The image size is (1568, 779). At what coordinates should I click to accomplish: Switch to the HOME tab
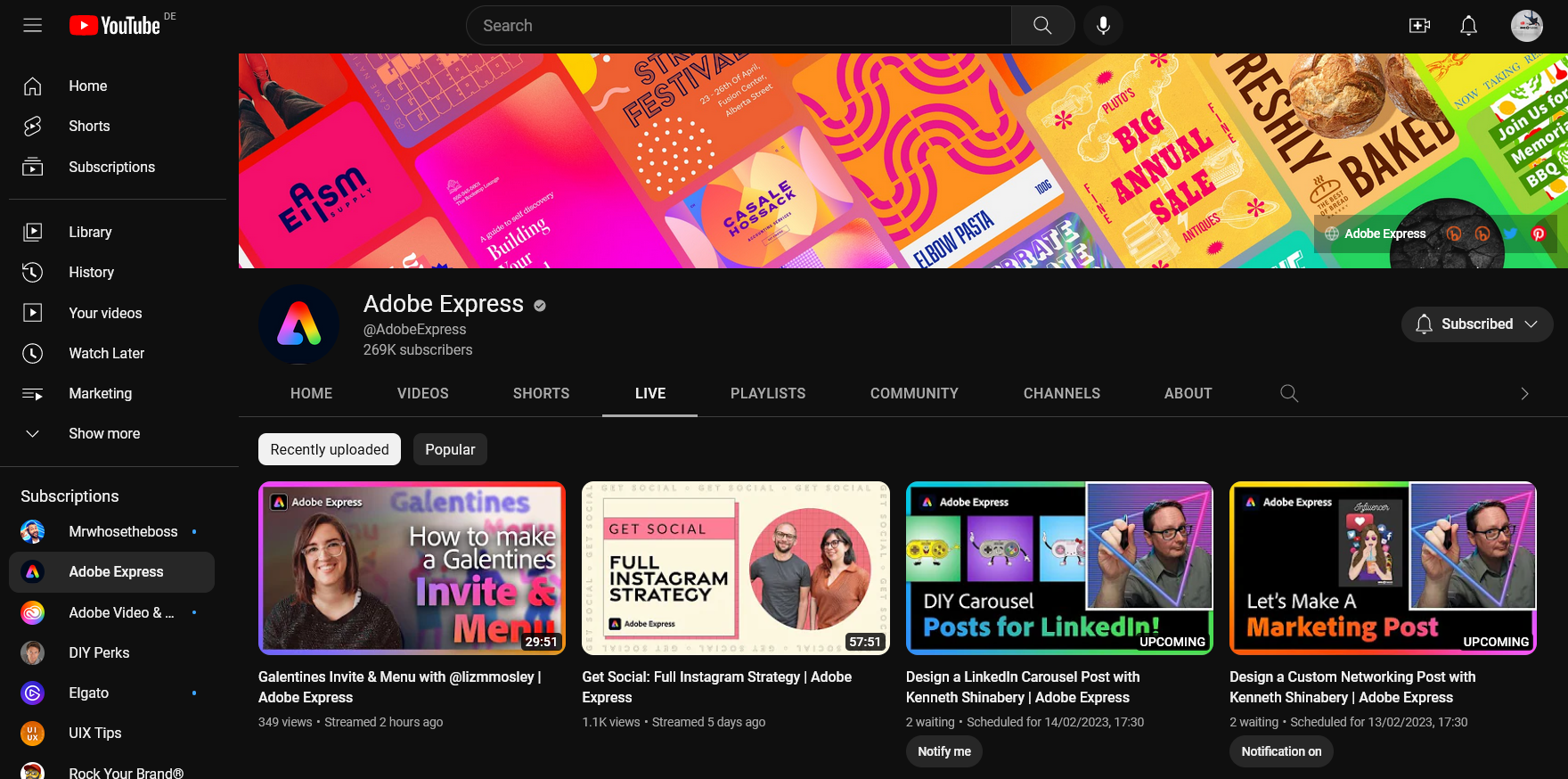click(x=312, y=393)
